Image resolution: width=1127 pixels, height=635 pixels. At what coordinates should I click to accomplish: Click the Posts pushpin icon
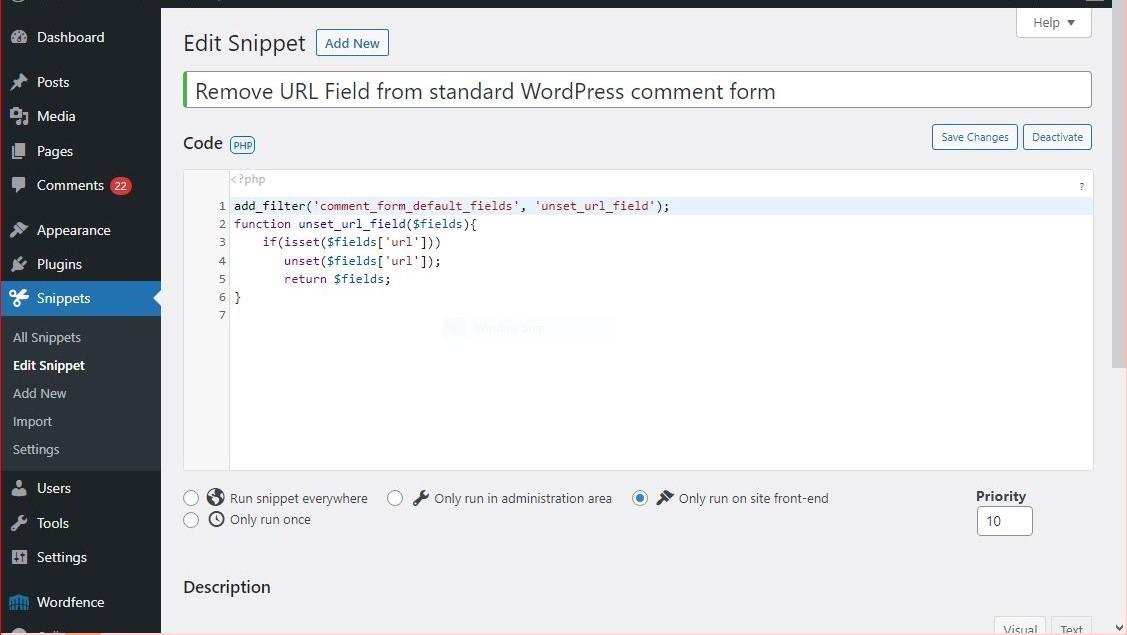(19, 82)
